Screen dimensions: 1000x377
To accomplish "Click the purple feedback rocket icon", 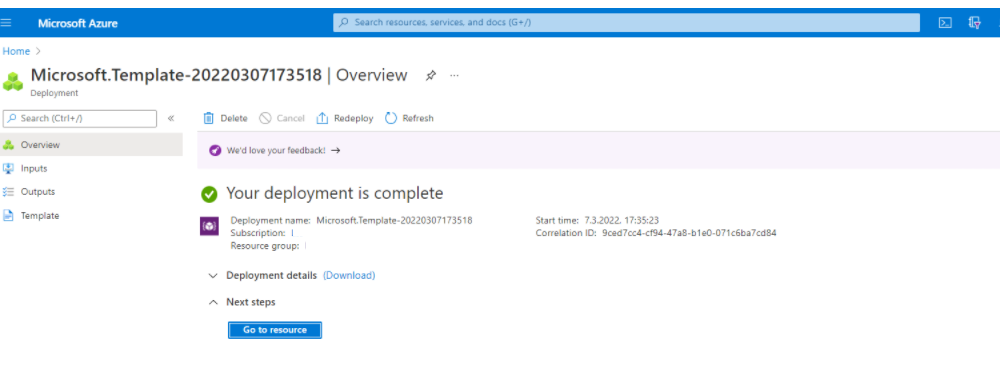I will pyautogui.click(x=216, y=151).
